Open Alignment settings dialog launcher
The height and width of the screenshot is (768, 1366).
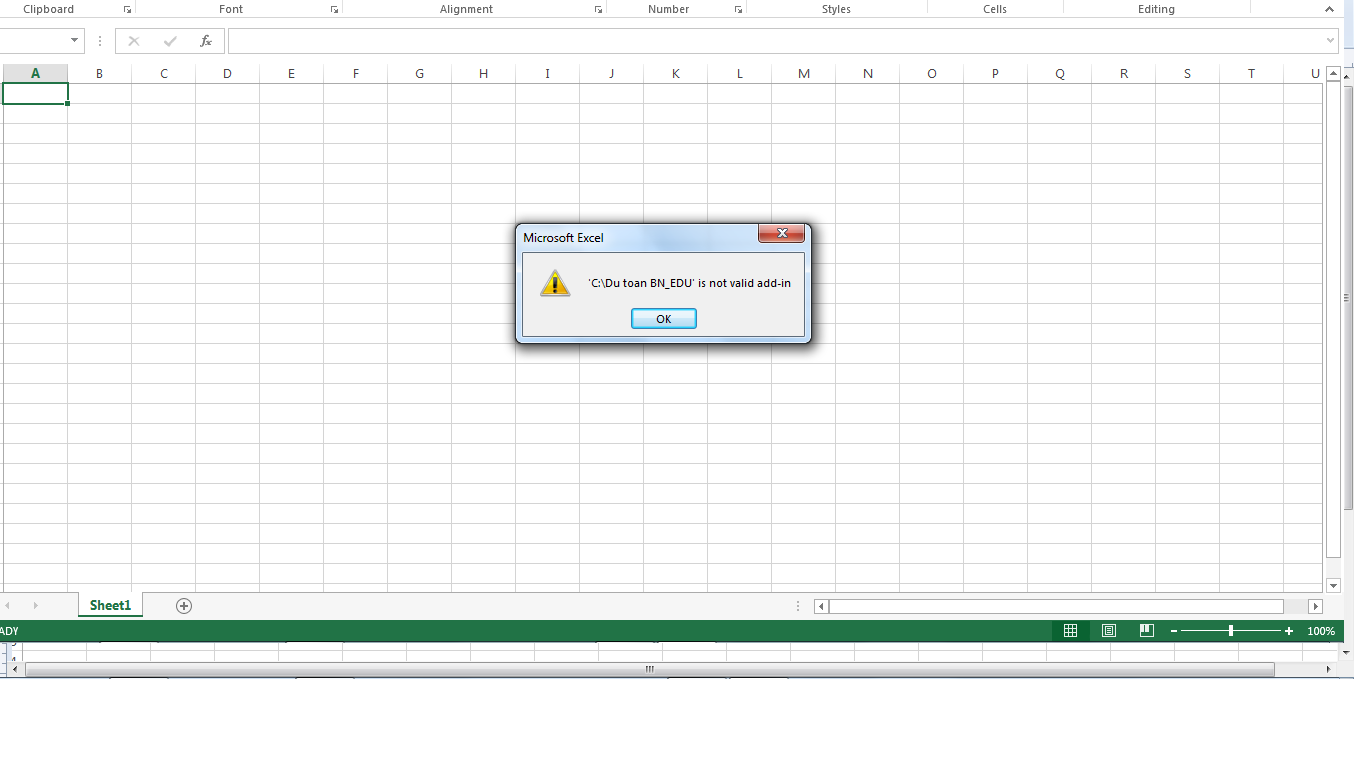598,10
